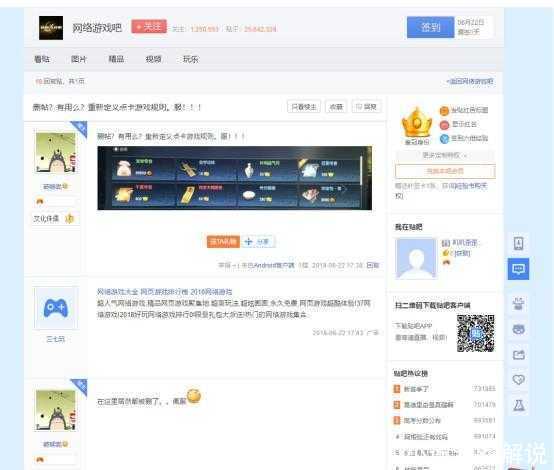Screen dimensions: 554x470
Task: Return to forum via top-right 返回网络游戏吧 link
Action: point(470,82)
